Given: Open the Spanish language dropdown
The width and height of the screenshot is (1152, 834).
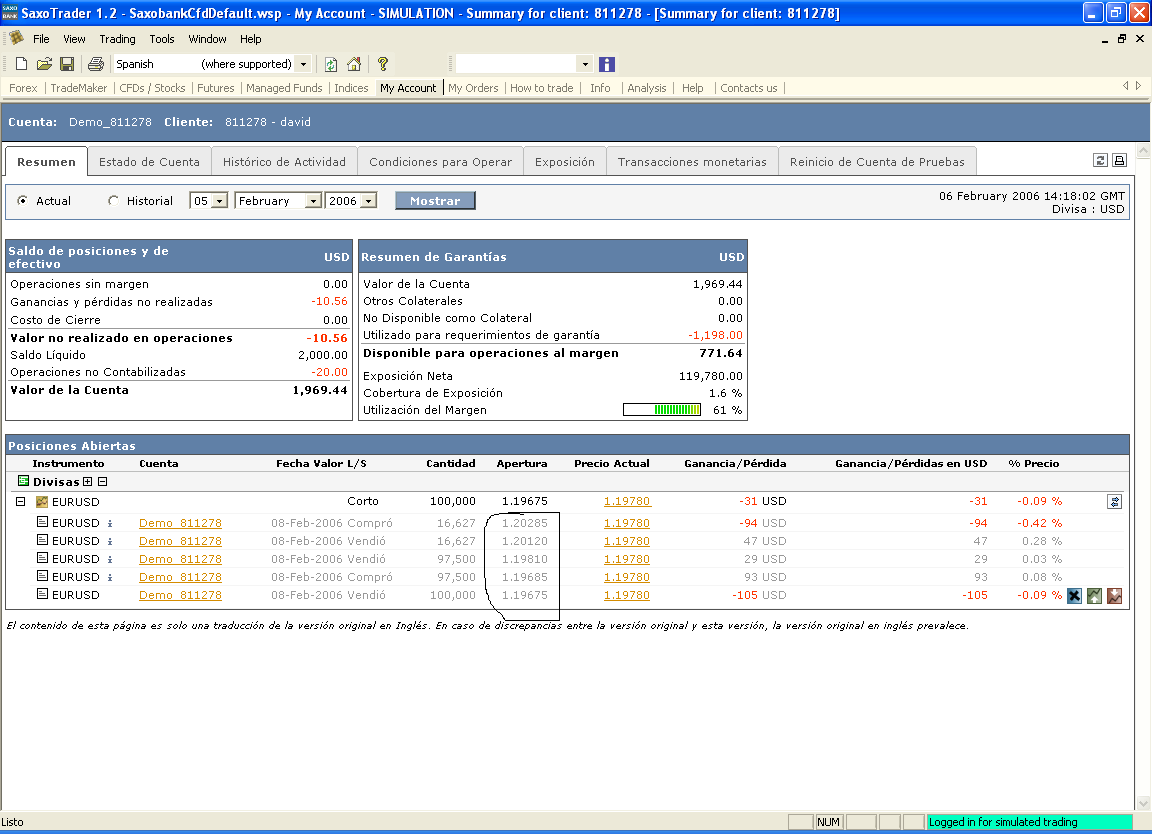Looking at the screenshot, I should 303,64.
